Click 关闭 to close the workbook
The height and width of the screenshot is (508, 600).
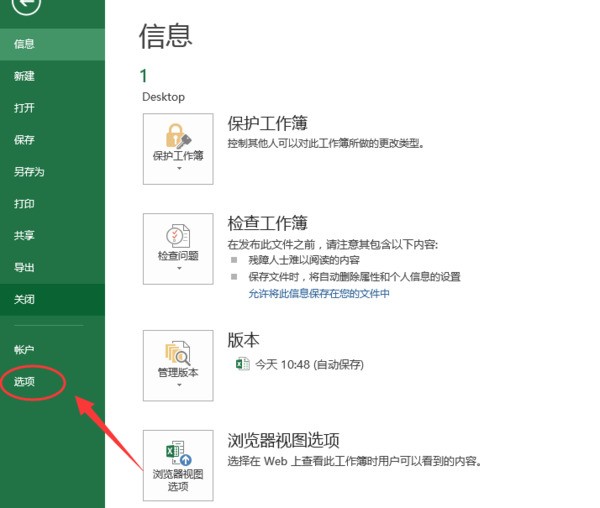[x=24, y=300]
